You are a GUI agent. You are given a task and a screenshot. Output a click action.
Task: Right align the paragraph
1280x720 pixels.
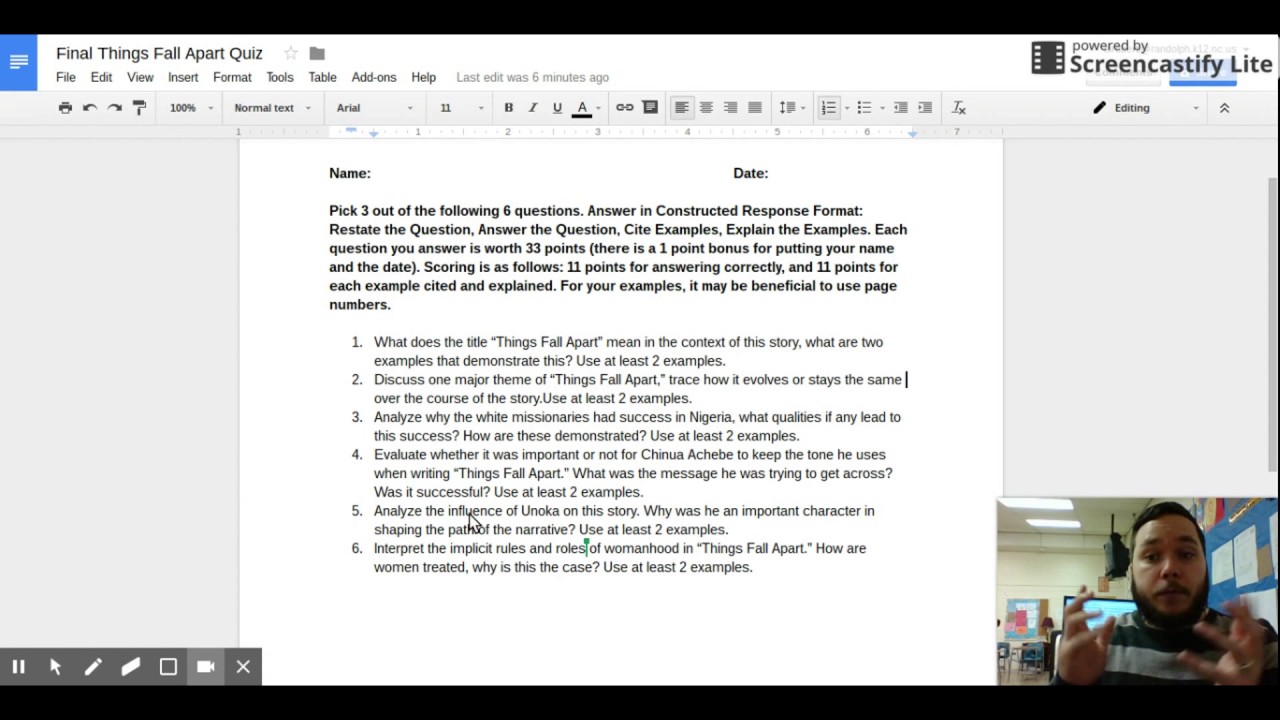pos(731,107)
